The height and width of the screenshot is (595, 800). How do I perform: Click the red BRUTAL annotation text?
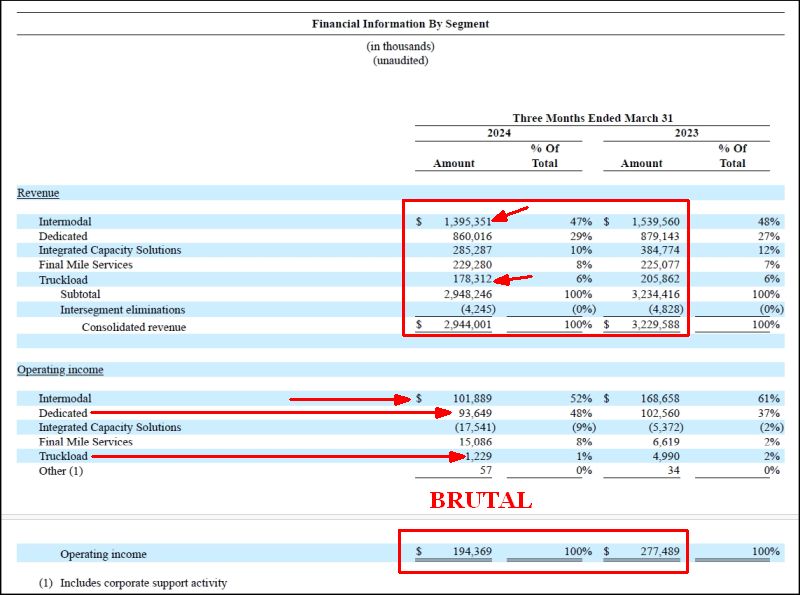tap(480, 501)
